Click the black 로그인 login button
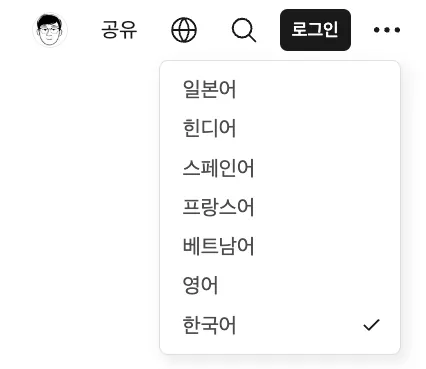 tap(315, 30)
